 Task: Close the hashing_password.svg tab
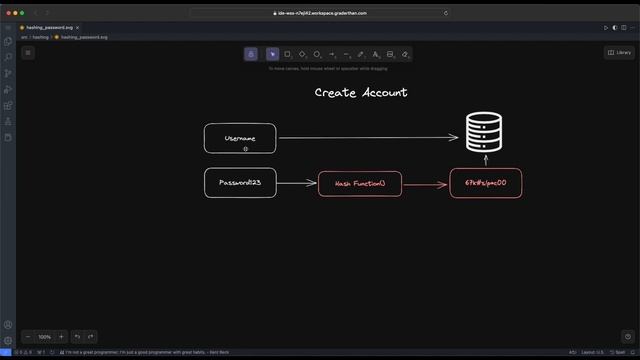pyautogui.click(x=77, y=27)
